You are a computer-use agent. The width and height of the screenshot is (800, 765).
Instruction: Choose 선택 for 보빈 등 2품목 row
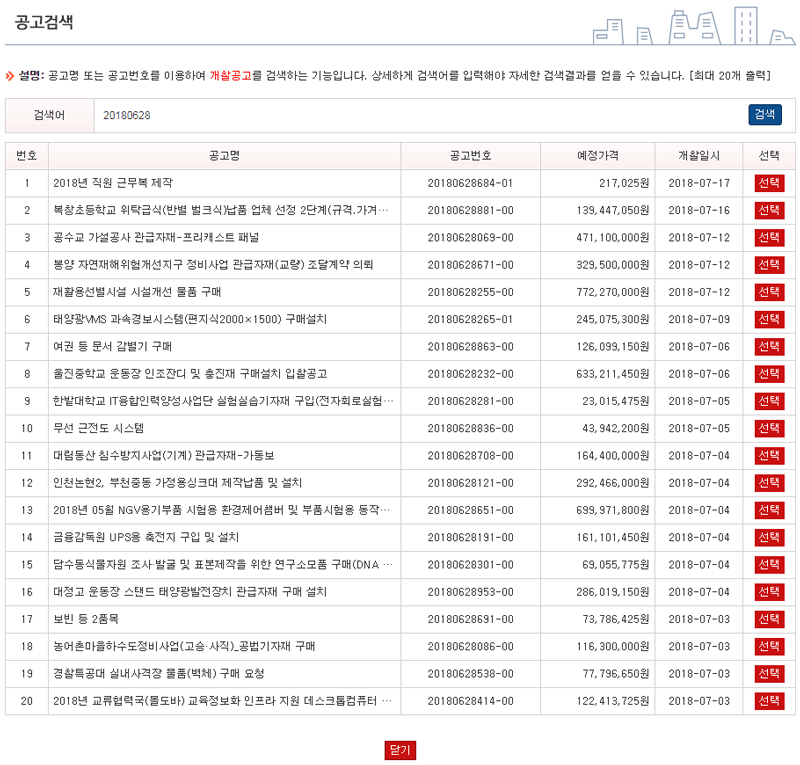coord(769,618)
